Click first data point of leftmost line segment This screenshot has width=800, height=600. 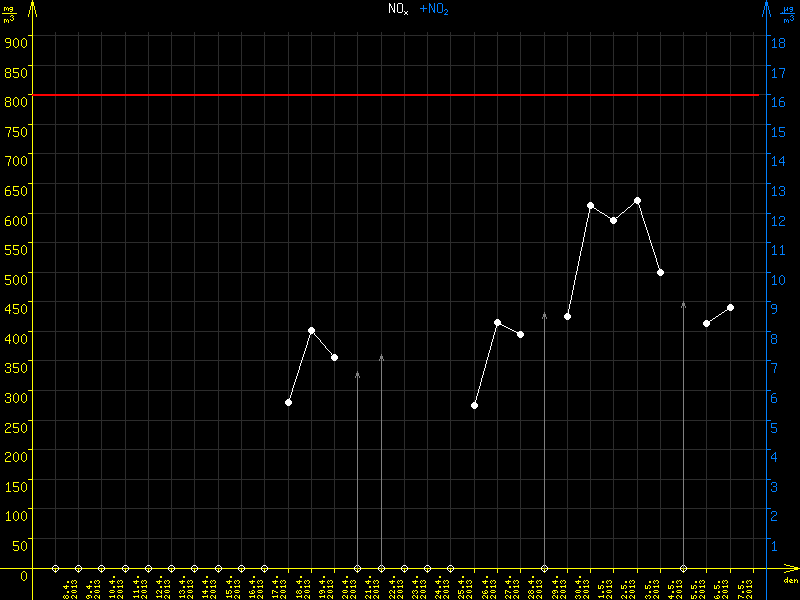click(x=288, y=402)
